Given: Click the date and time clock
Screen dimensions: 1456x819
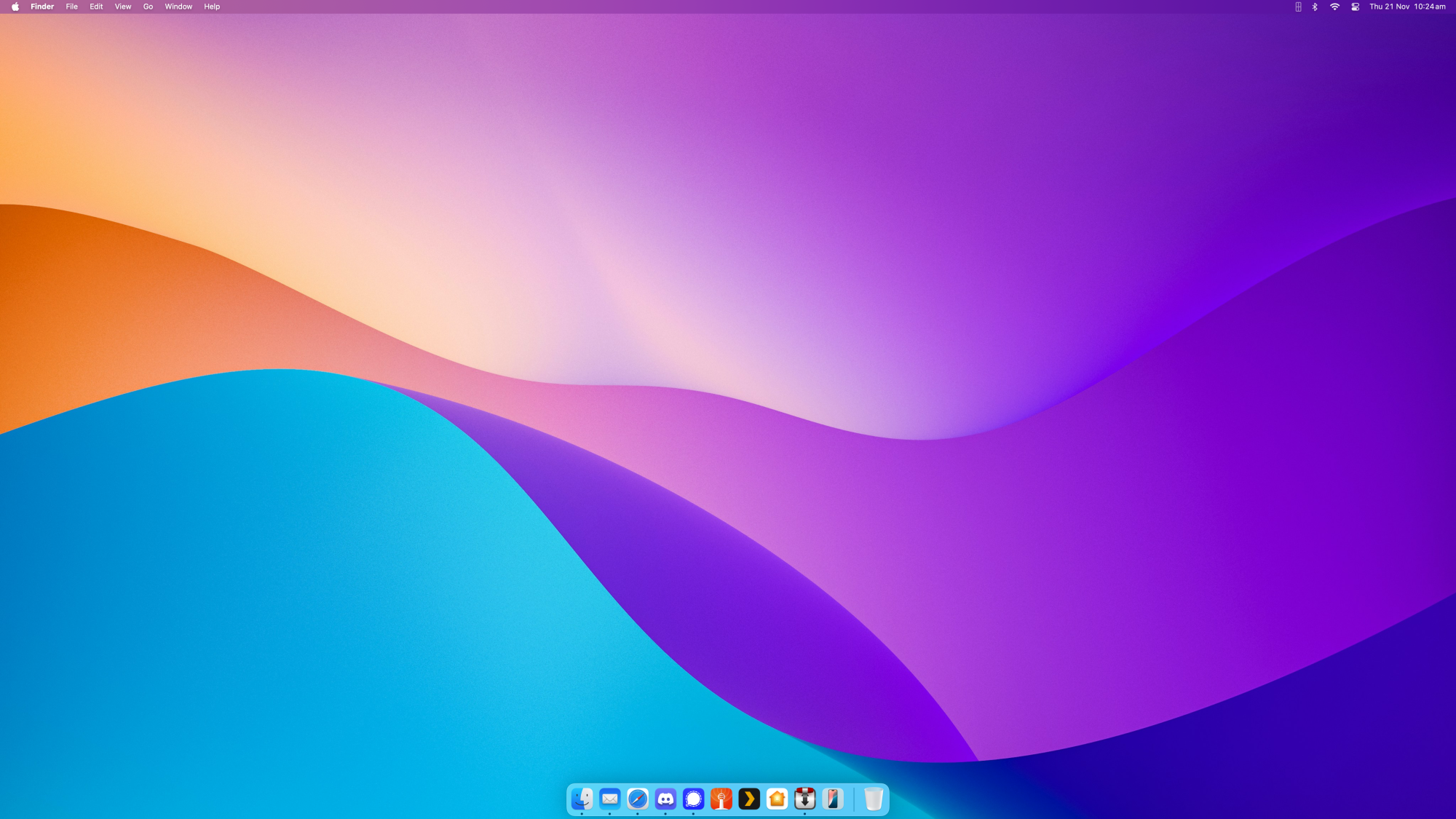Looking at the screenshot, I should (1408, 7).
